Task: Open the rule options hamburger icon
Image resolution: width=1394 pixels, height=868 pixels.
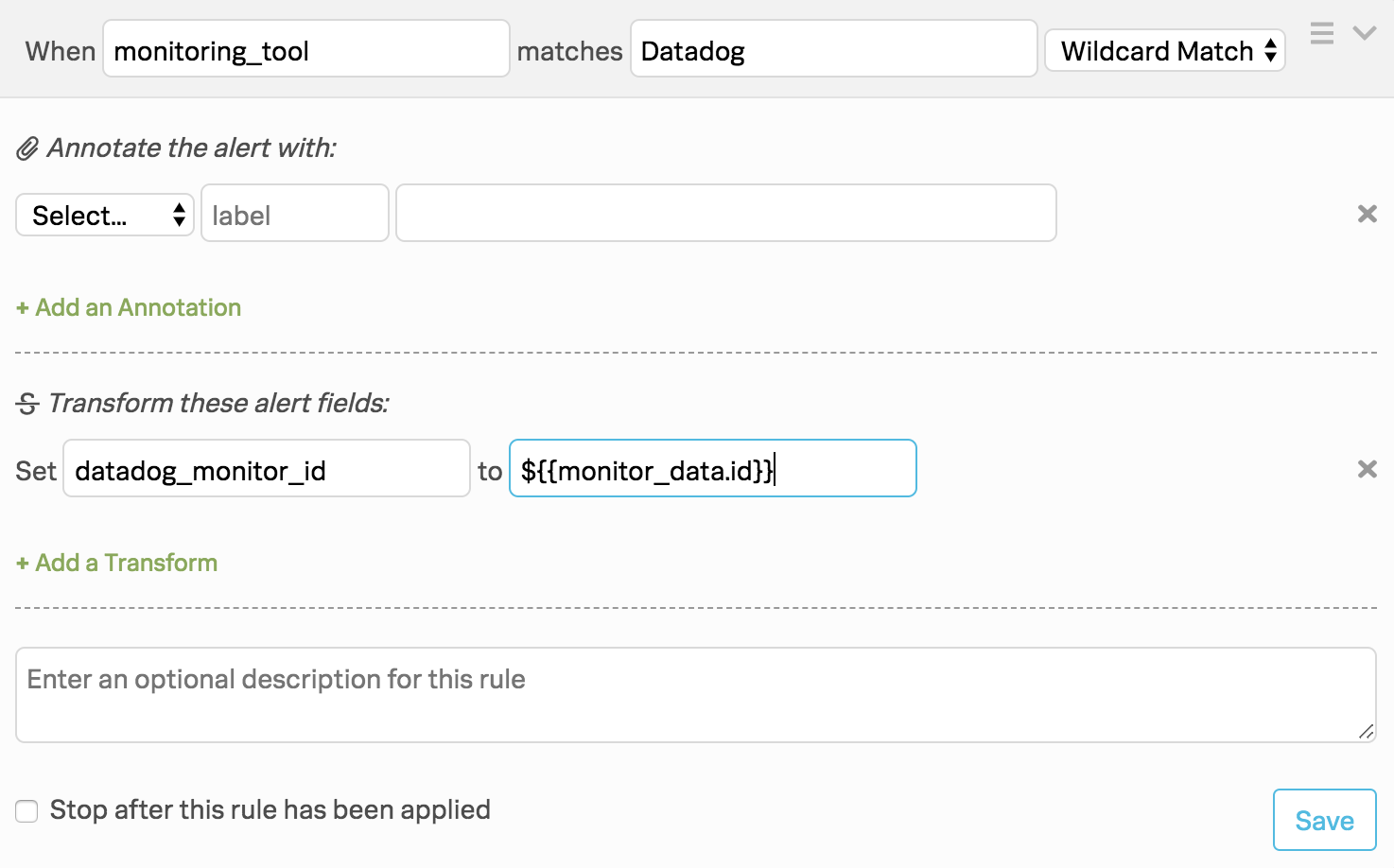Action: click(1321, 33)
